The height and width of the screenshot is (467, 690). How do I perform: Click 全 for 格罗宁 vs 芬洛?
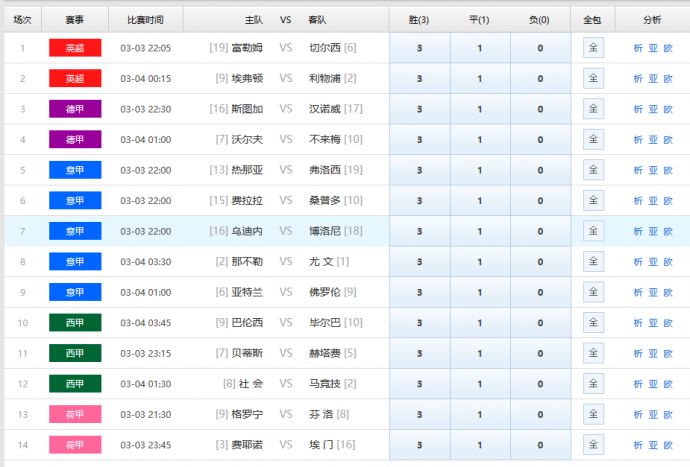593,414
